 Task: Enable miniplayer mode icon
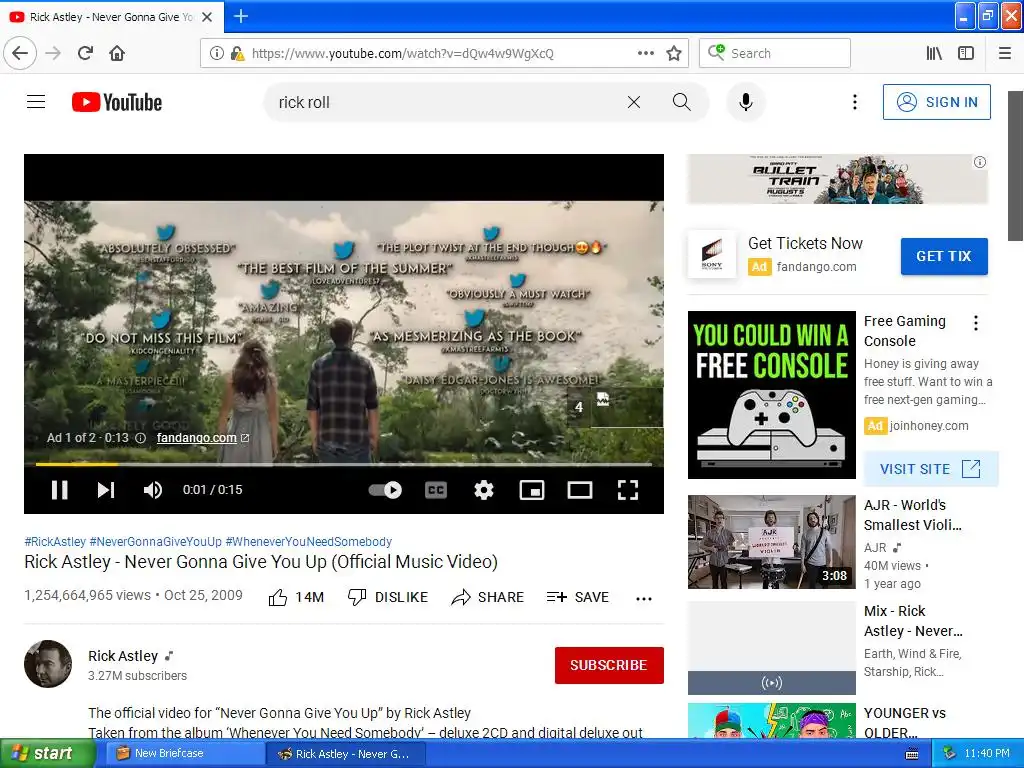(x=532, y=490)
